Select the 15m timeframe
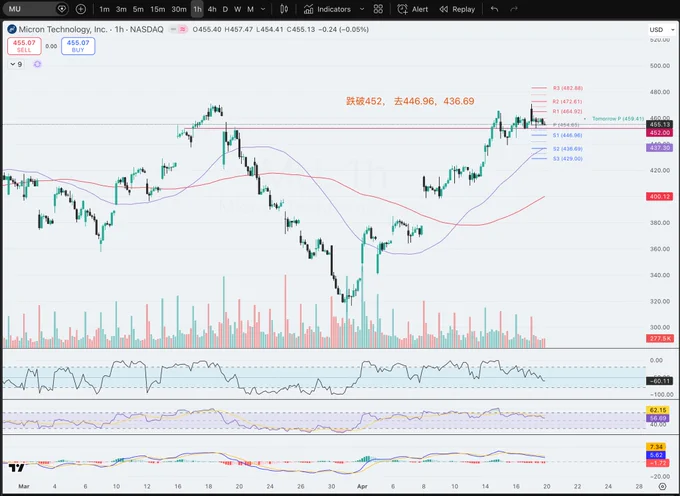Image resolution: width=680 pixels, height=496 pixels. (x=157, y=9)
